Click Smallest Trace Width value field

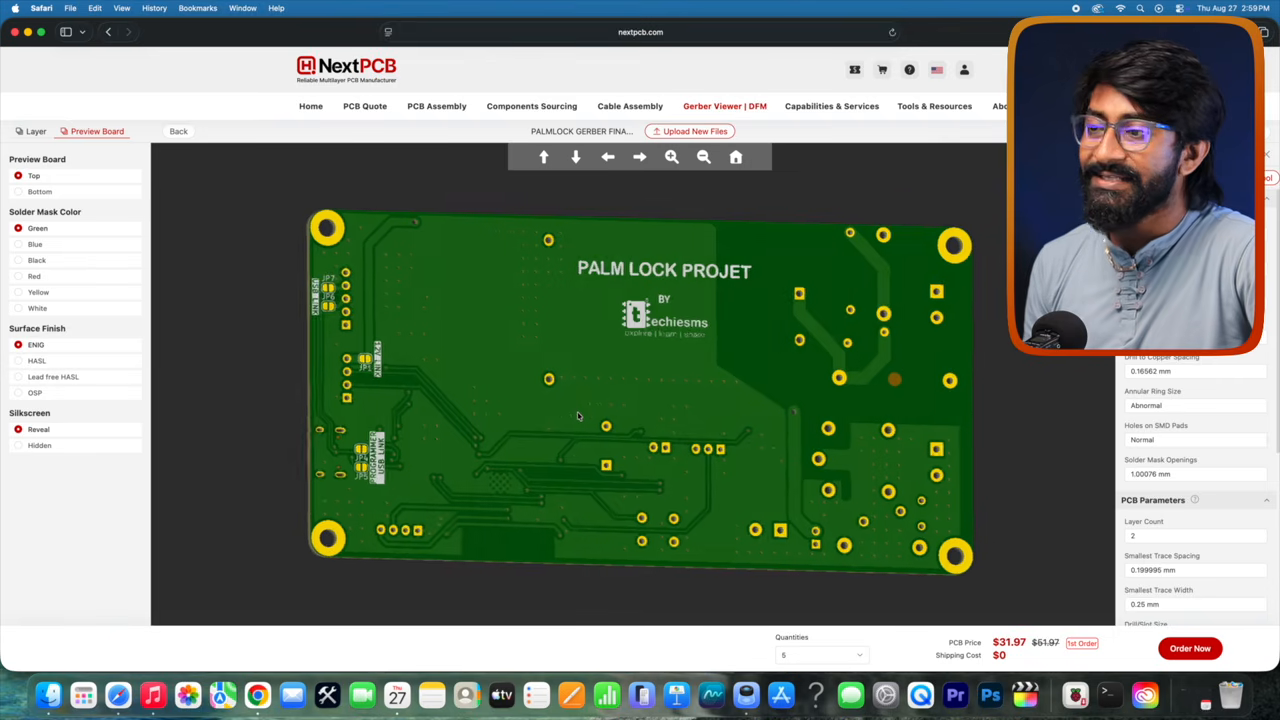point(1195,604)
